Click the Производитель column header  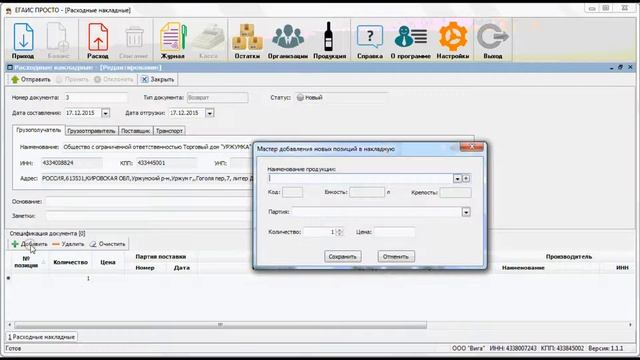(569, 257)
